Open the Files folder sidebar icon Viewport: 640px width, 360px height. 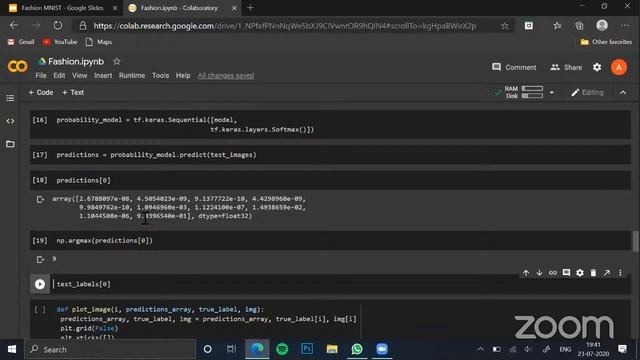coord(10,144)
